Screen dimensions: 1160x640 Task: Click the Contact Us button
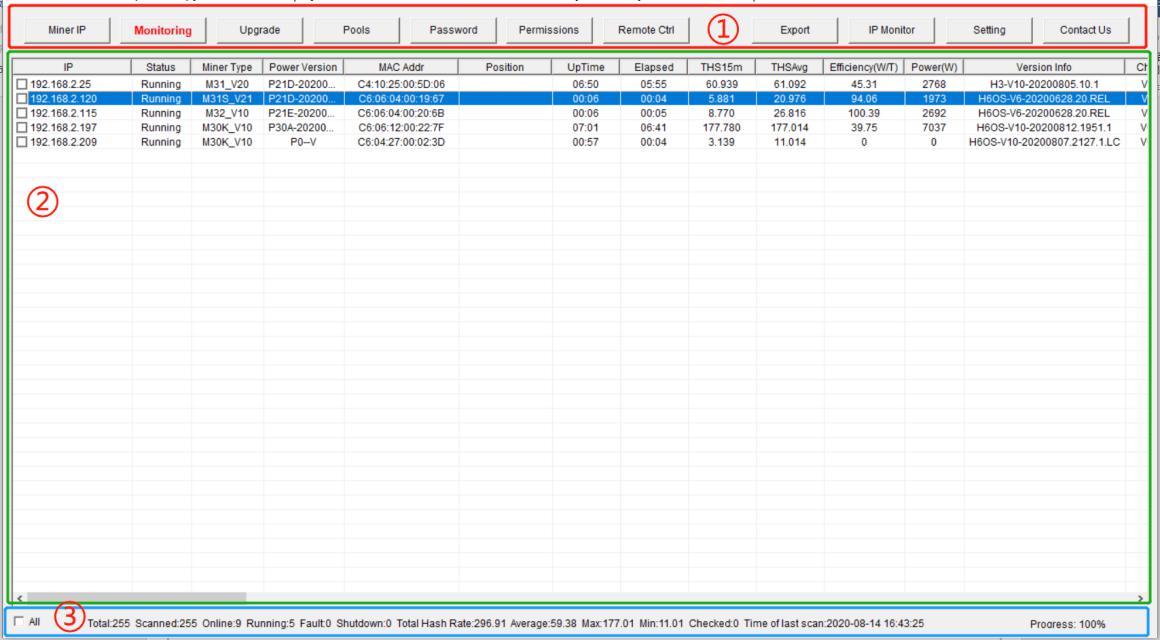(x=1084, y=30)
